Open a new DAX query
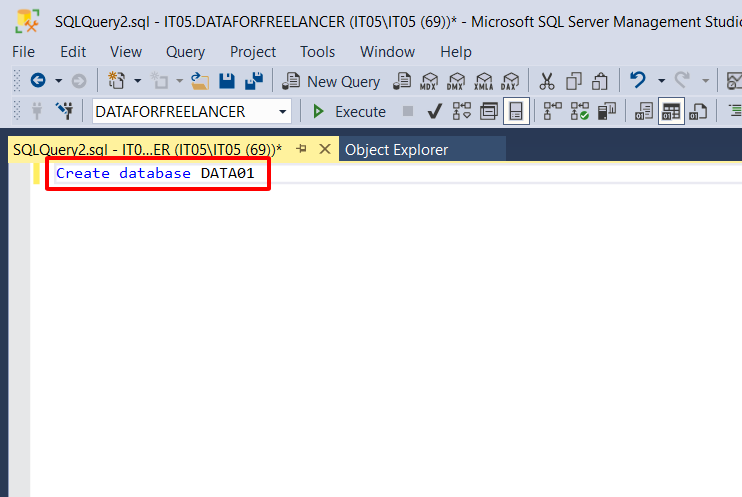The height and width of the screenshot is (497, 742). [x=510, y=81]
